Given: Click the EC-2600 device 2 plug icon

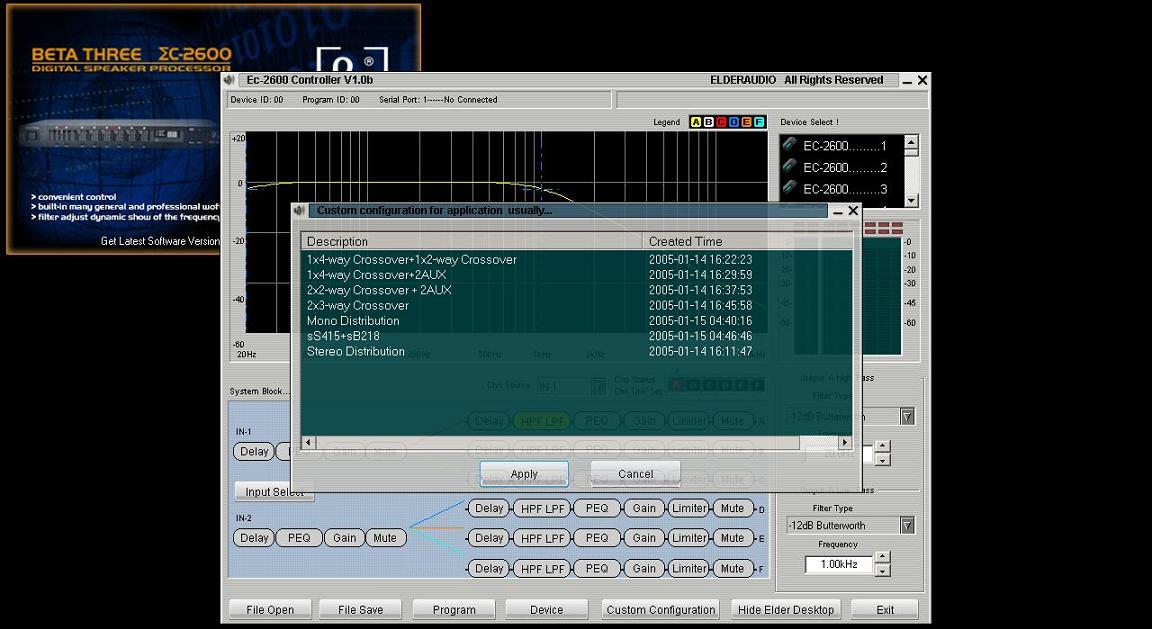Looking at the screenshot, I should (x=790, y=166).
